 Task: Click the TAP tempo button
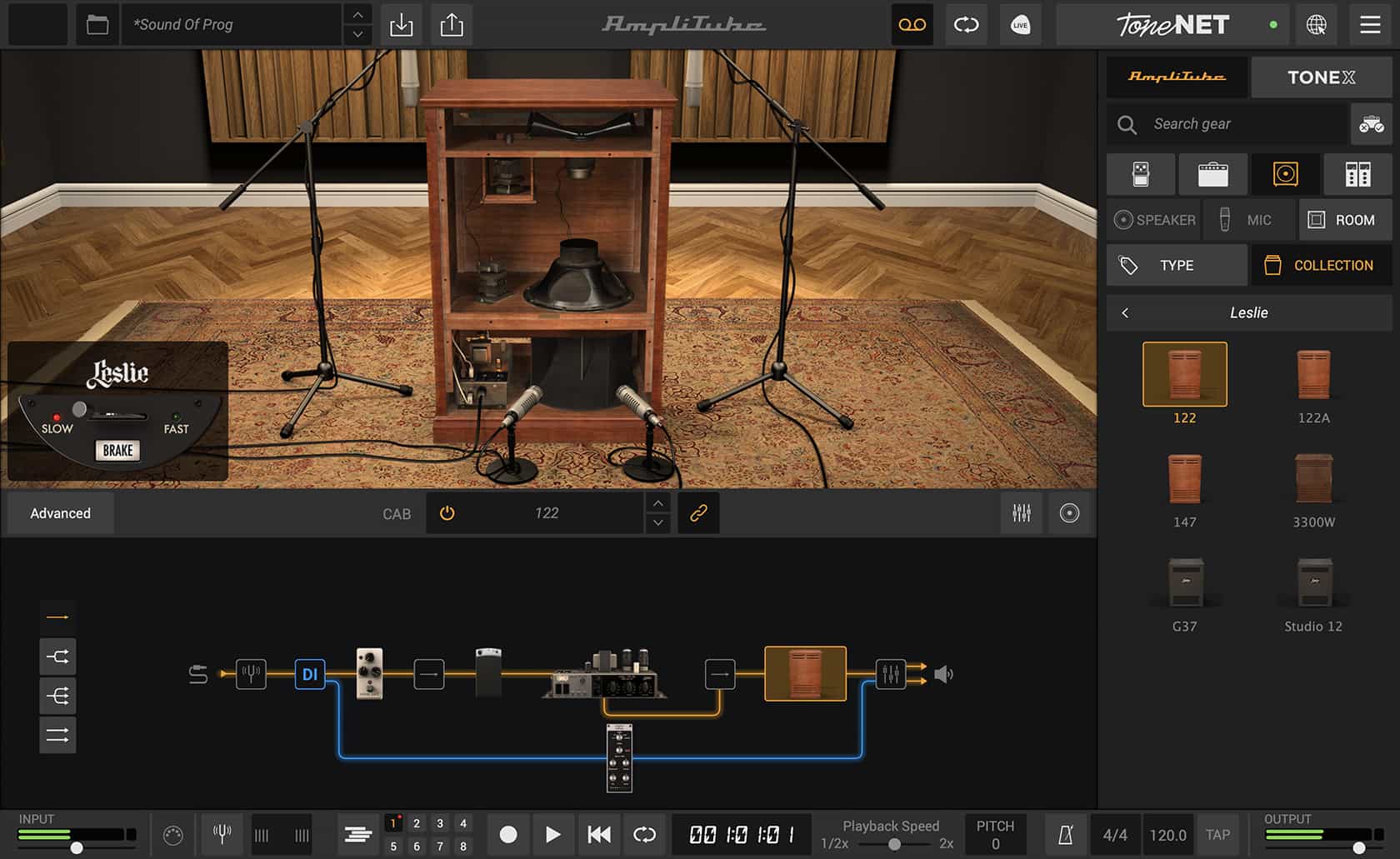coord(1217,835)
